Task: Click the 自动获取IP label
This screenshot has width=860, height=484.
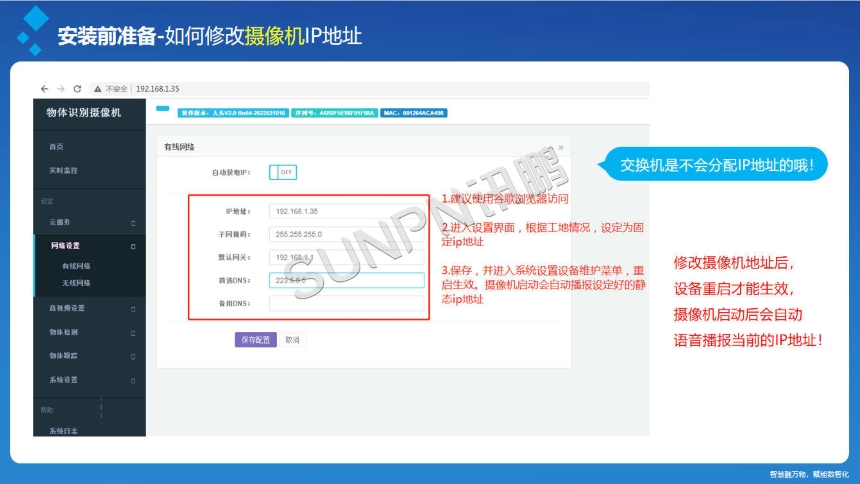Action: (231, 172)
